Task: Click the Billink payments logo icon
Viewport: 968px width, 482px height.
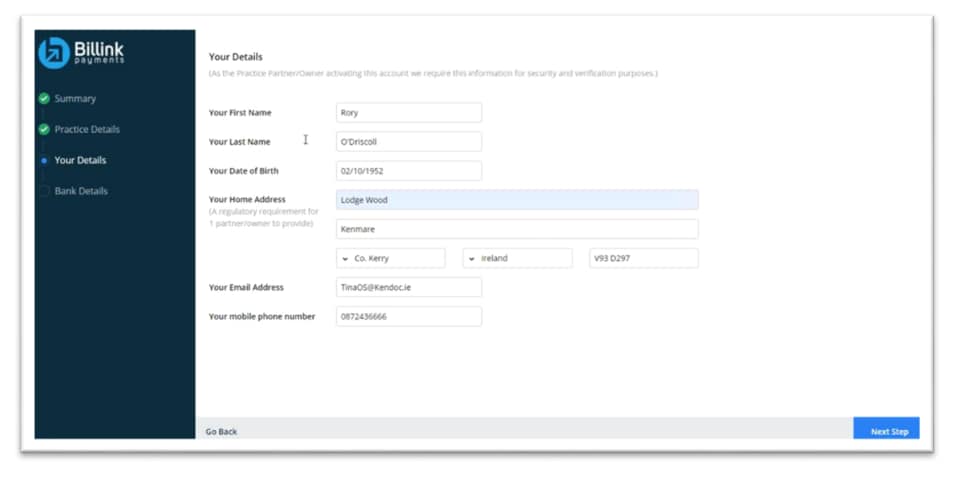Action: tap(53, 53)
